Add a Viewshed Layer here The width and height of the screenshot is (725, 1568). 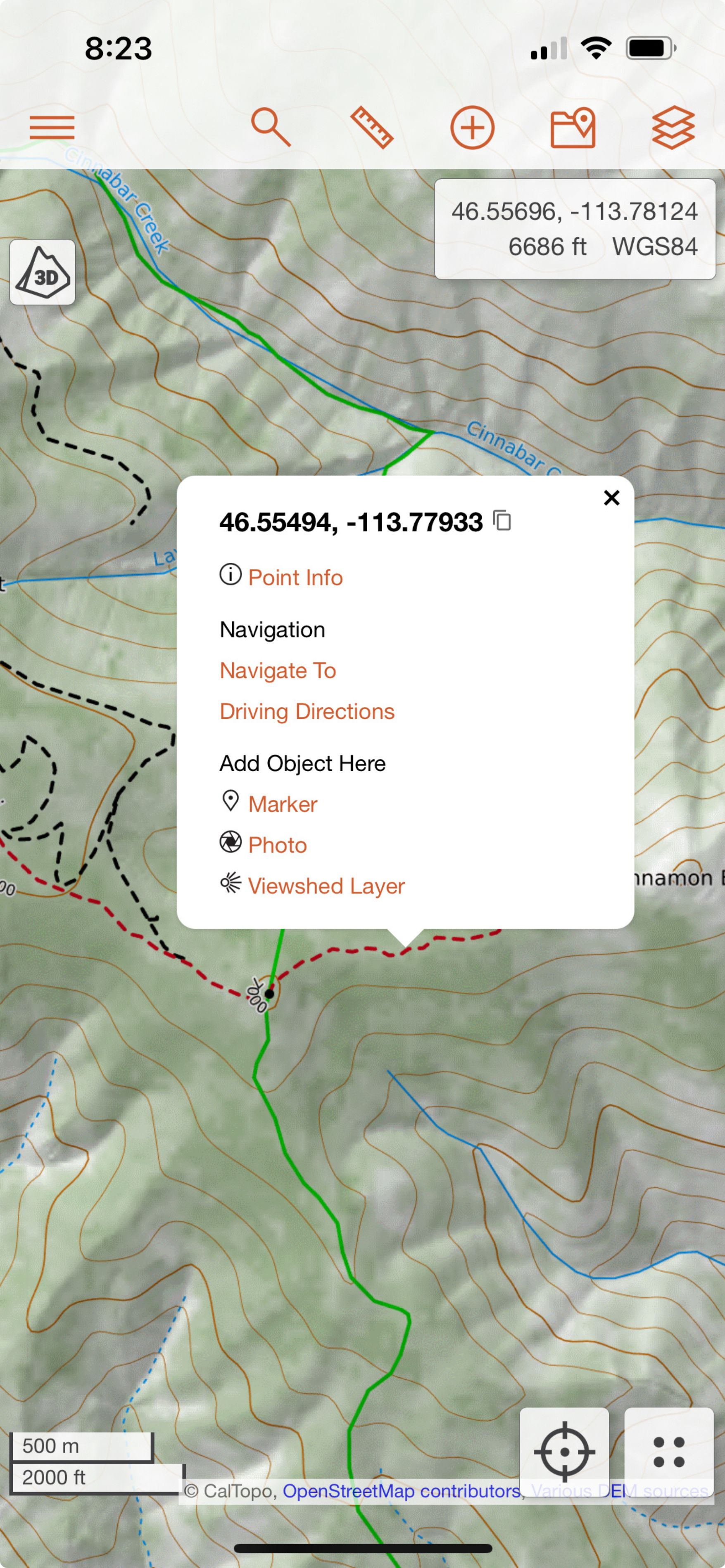326,886
